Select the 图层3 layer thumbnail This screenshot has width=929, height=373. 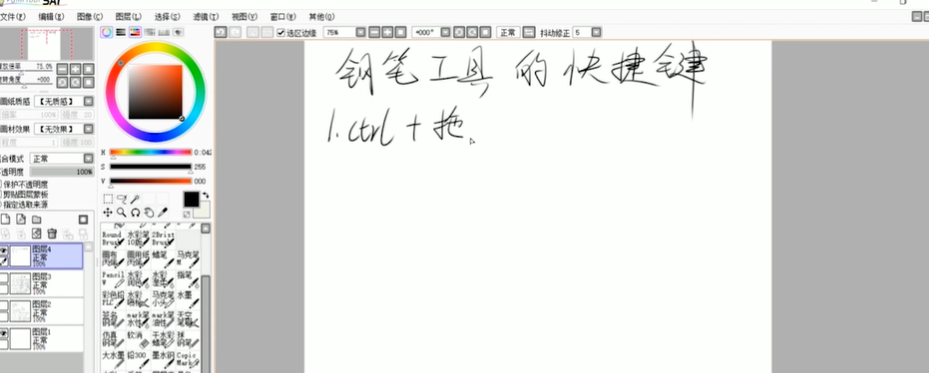click(21, 284)
